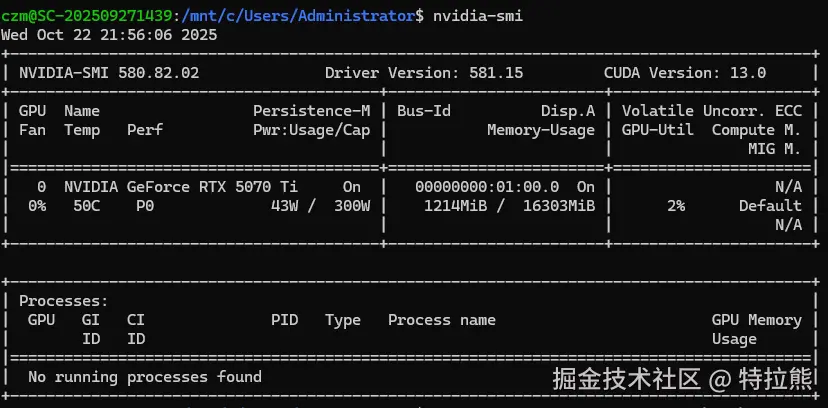Click the date line Wed Oct 22
This screenshot has width=828, height=408.
tap(109, 34)
